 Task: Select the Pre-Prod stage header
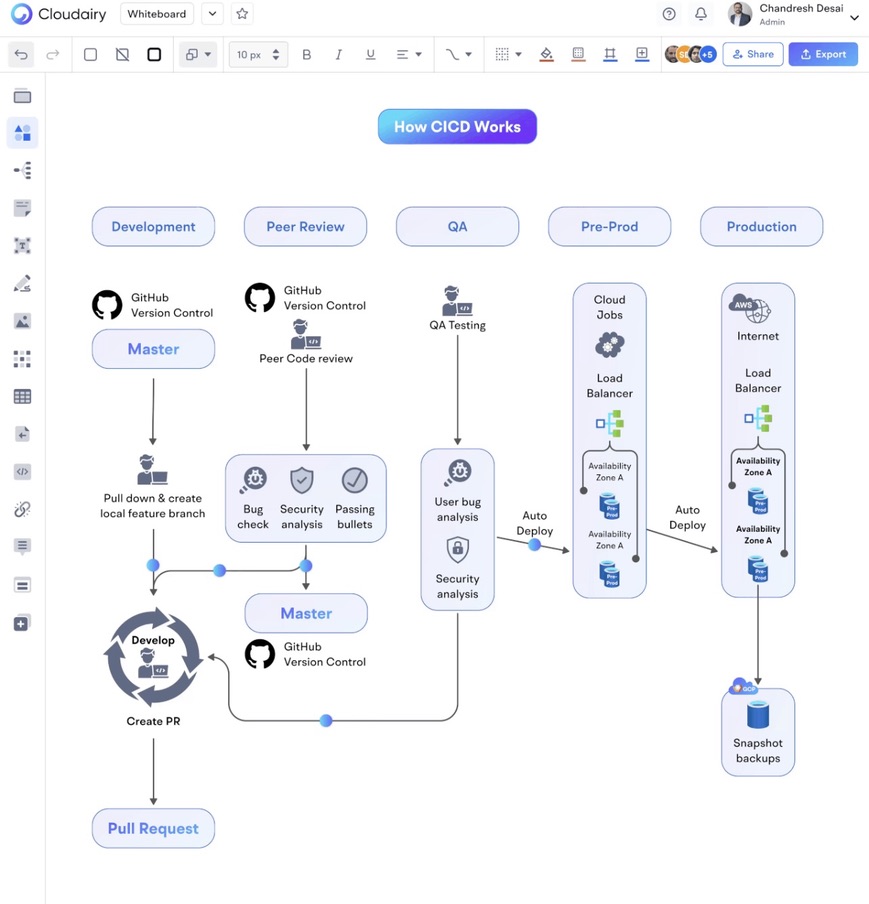click(610, 227)
